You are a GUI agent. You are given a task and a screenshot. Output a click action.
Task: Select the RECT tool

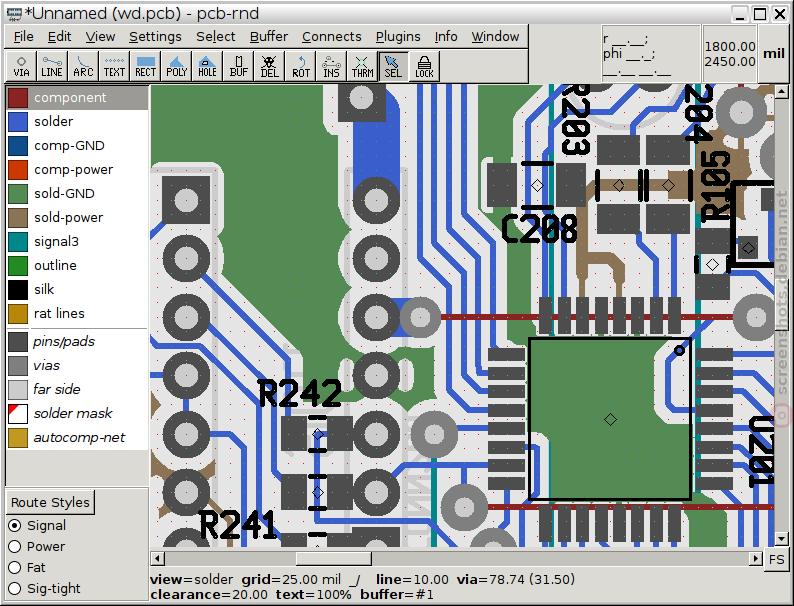(145, 66)
